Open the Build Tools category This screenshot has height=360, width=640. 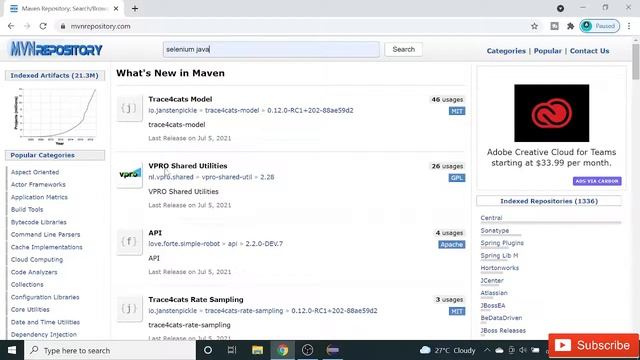[x=27, y=209]
